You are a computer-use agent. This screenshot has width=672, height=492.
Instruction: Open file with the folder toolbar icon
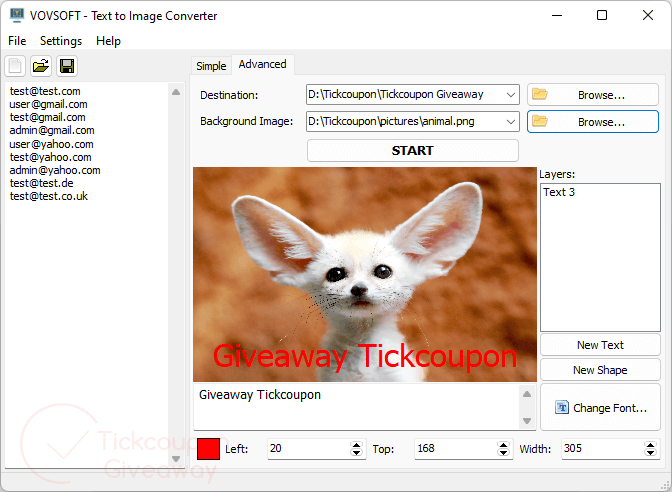(x=41, y=66)
